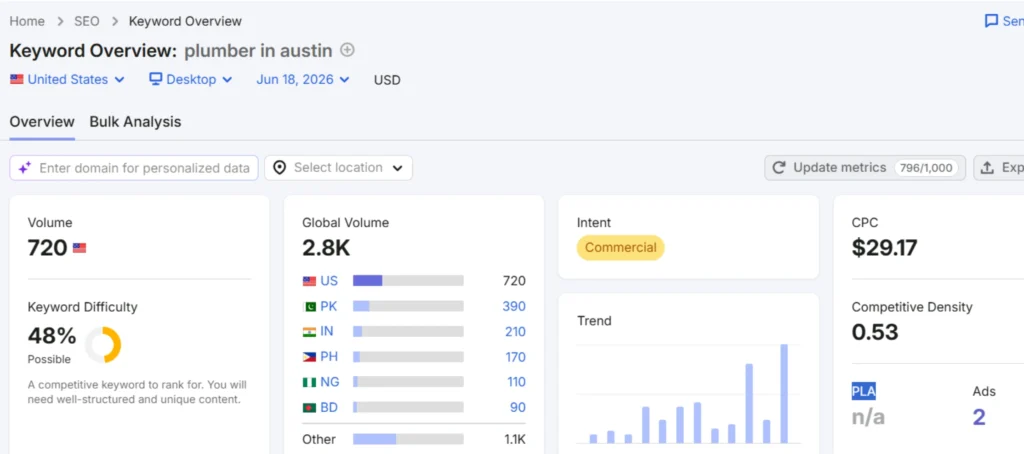This screenshot has height=454, width=1024.
Task: Click Keyword Overview breadcrumb item
Action: click(185, 21)
